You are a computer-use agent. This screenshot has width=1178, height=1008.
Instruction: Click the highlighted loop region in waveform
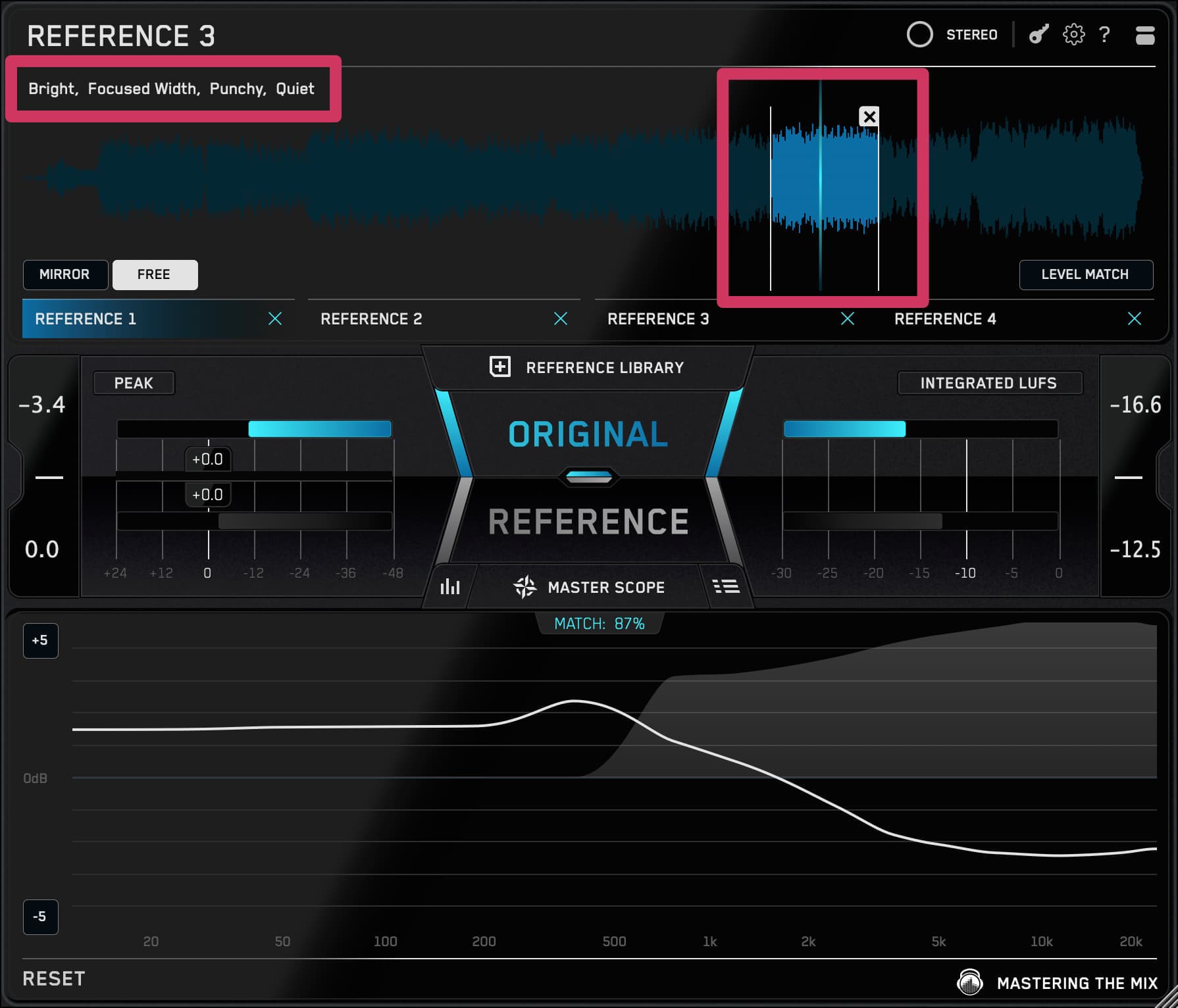pyautogui.click(x=825, y=179)
